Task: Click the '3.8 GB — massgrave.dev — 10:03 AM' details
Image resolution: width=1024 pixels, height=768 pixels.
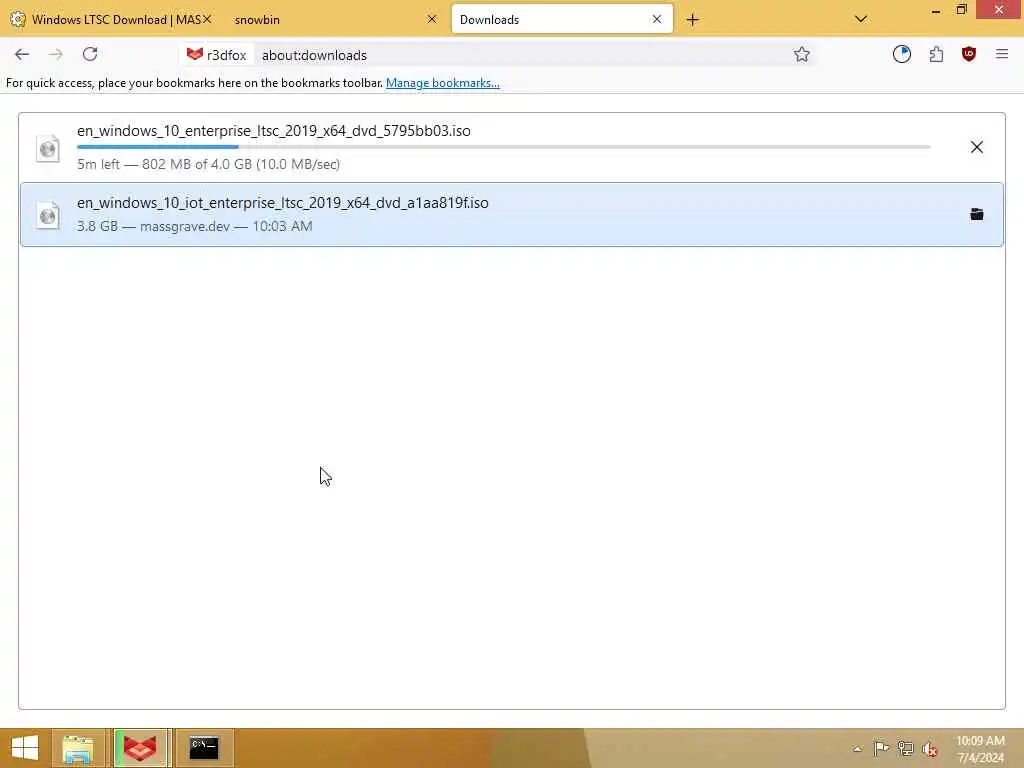Action: pos(195,226)
